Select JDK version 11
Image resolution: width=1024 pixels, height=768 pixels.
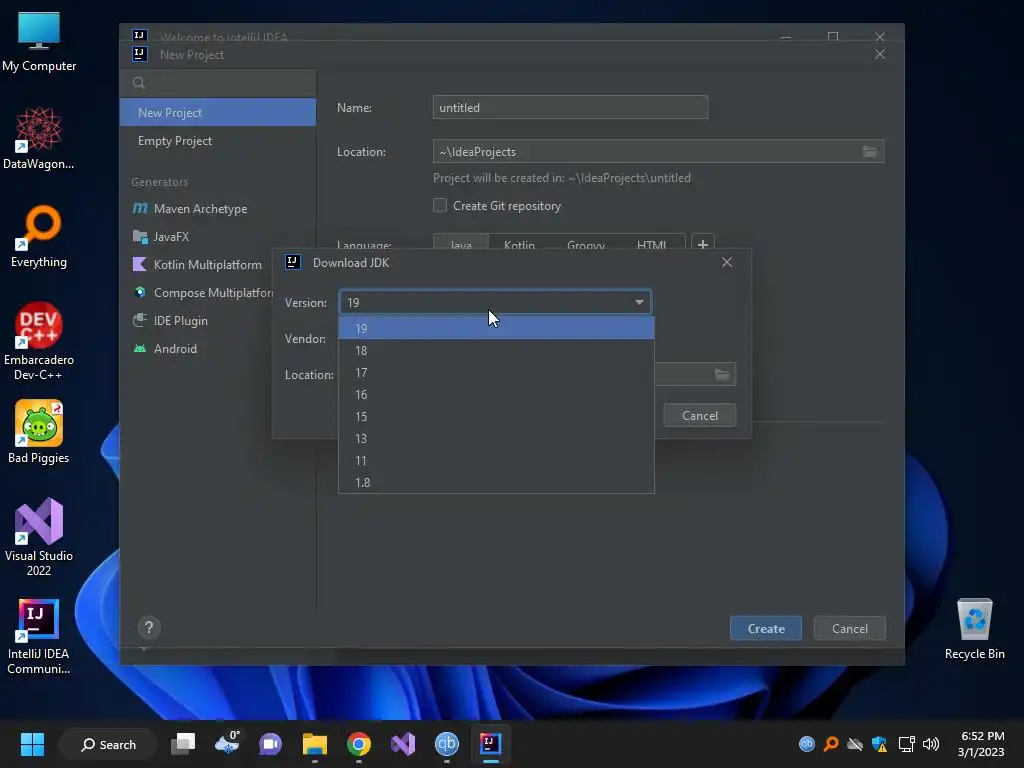coord(496,460)
